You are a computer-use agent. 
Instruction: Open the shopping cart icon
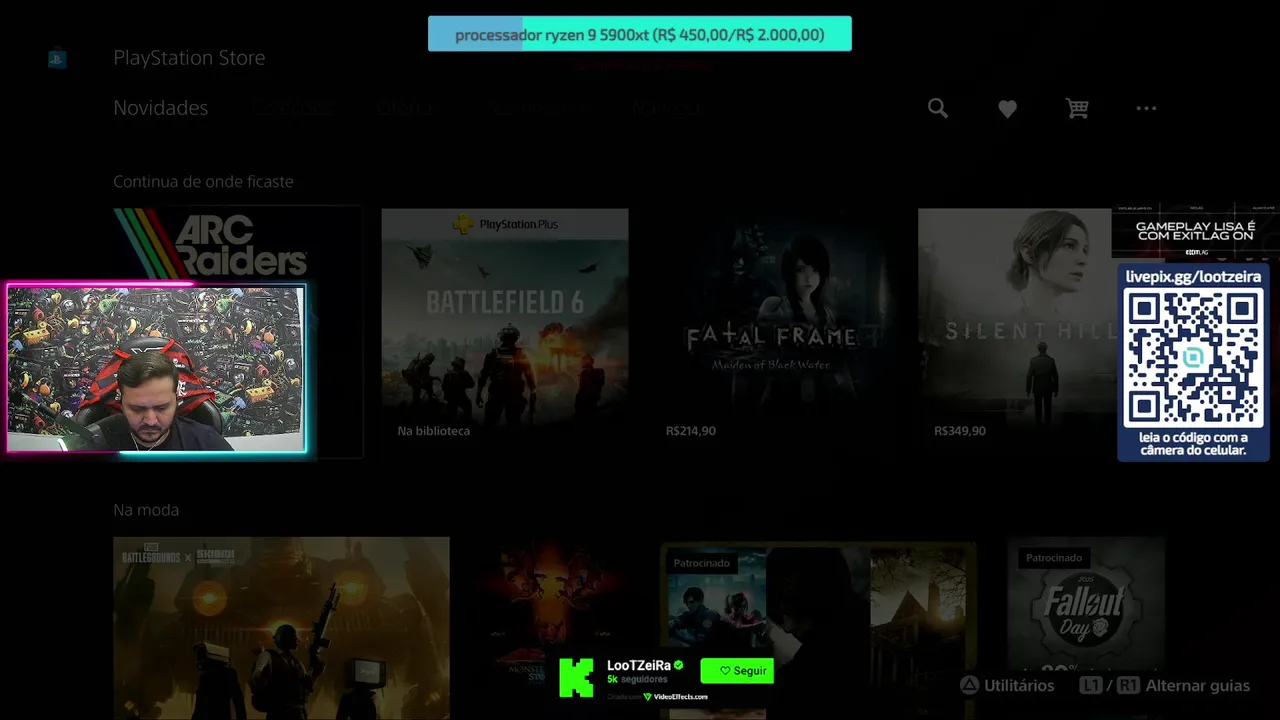1077,108
